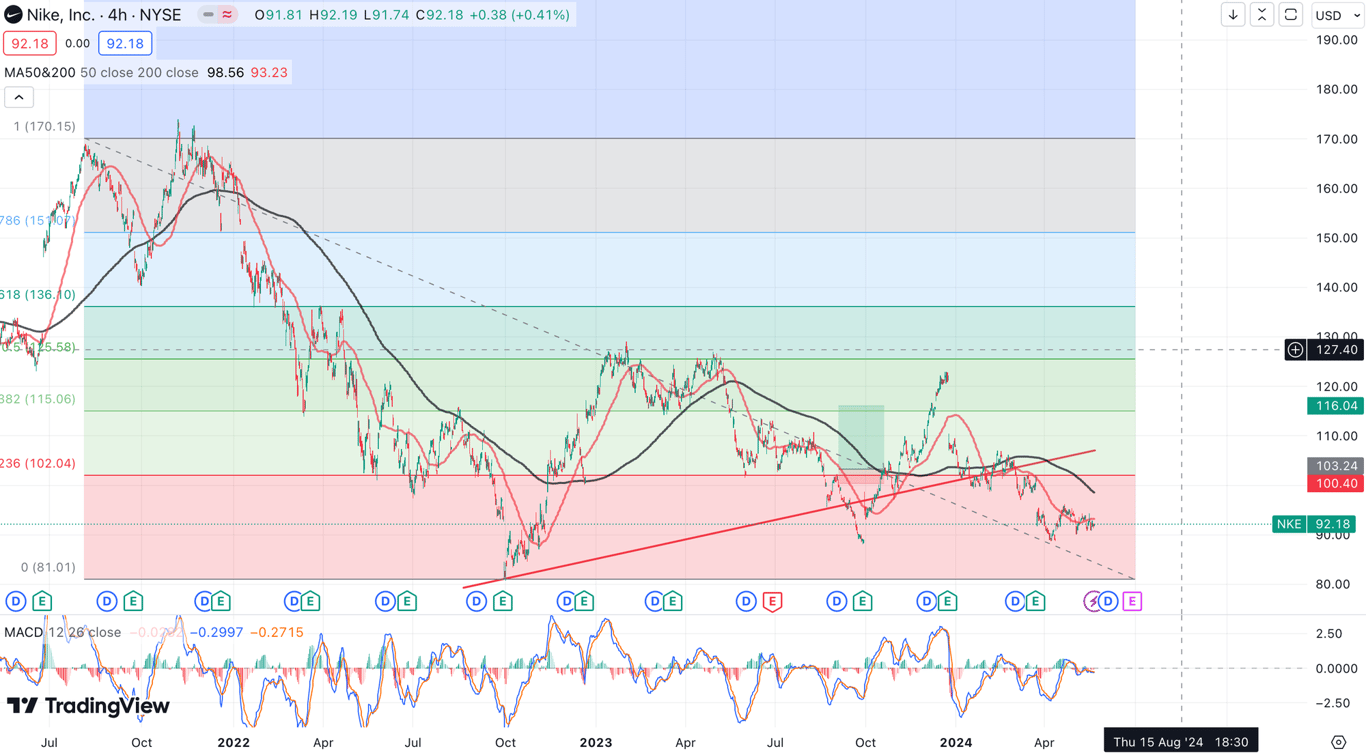Click the 2024 year label on time axis
This screenshot has height=753, width=1366.
tap(956, 743)
